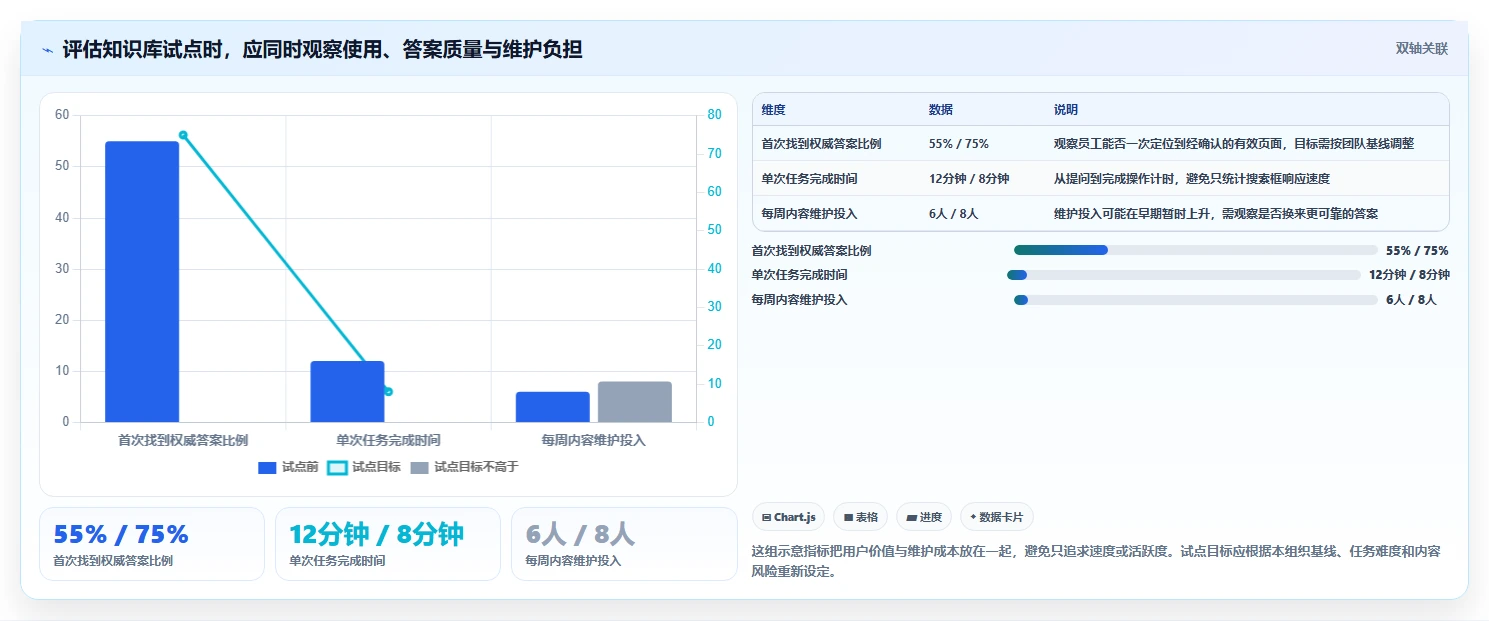Click the blue bar for 首次找到权威答案比例

click(x=142, y=282)
